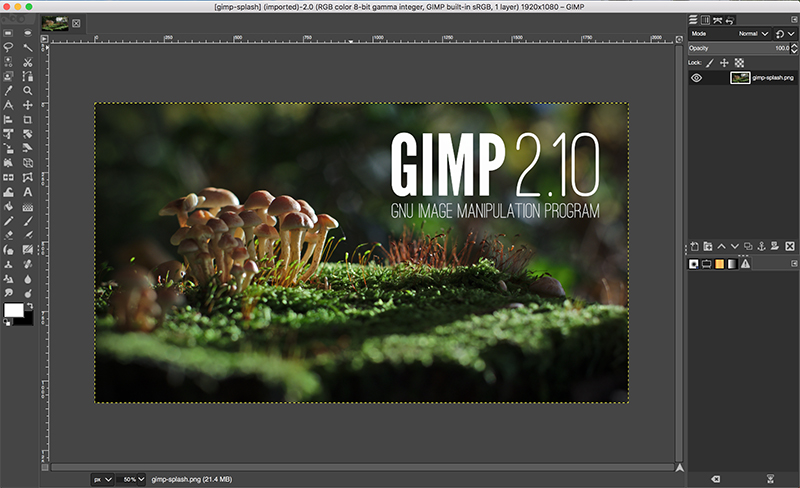The width and height of the screenshot is (800, 488).
Task: Select the Select by Color tool
Action: 8,62
